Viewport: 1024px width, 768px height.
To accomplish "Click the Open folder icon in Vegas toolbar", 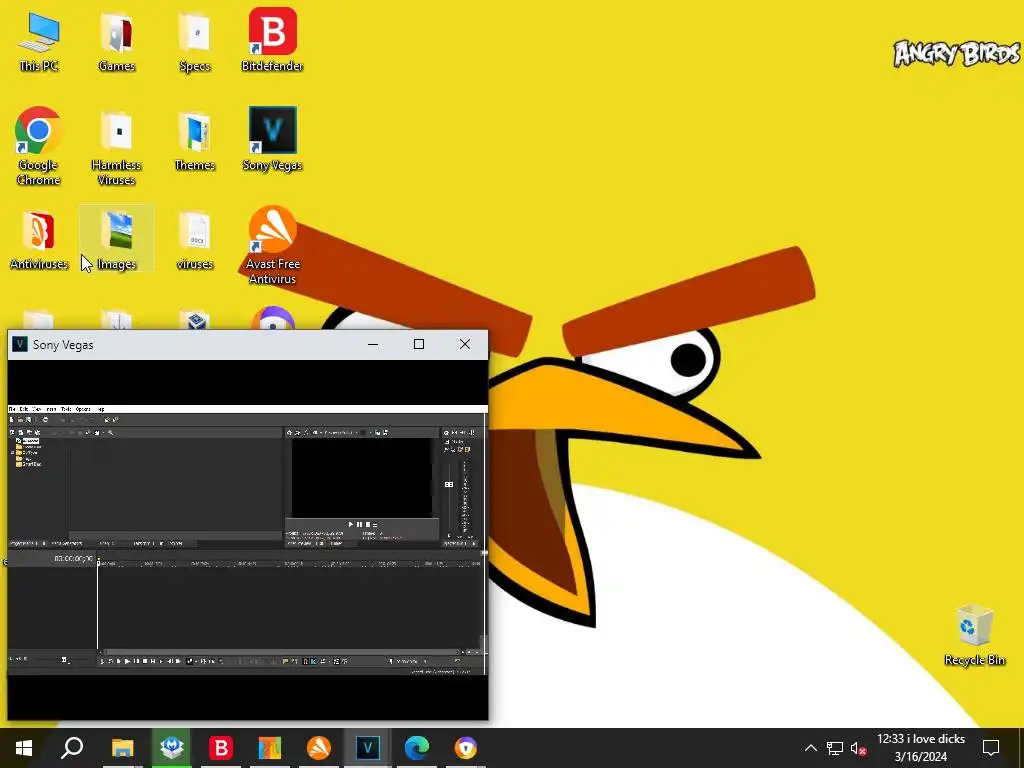I will [x=20, y=420].
